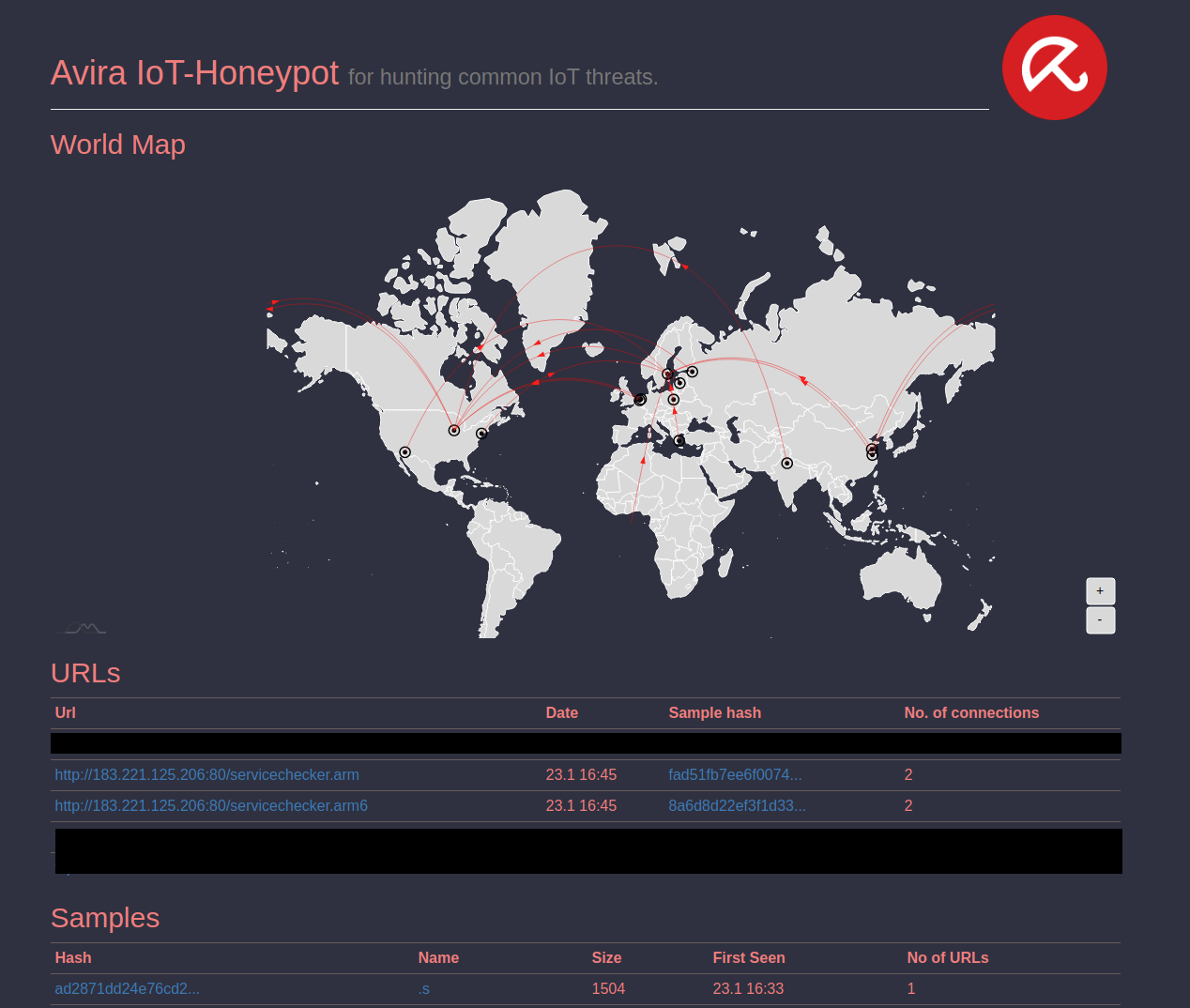The height and width of the screenshot is (1008, 1190).
Task: Open the servicechecker.arm6 URL link
Action: click(211, 806)
